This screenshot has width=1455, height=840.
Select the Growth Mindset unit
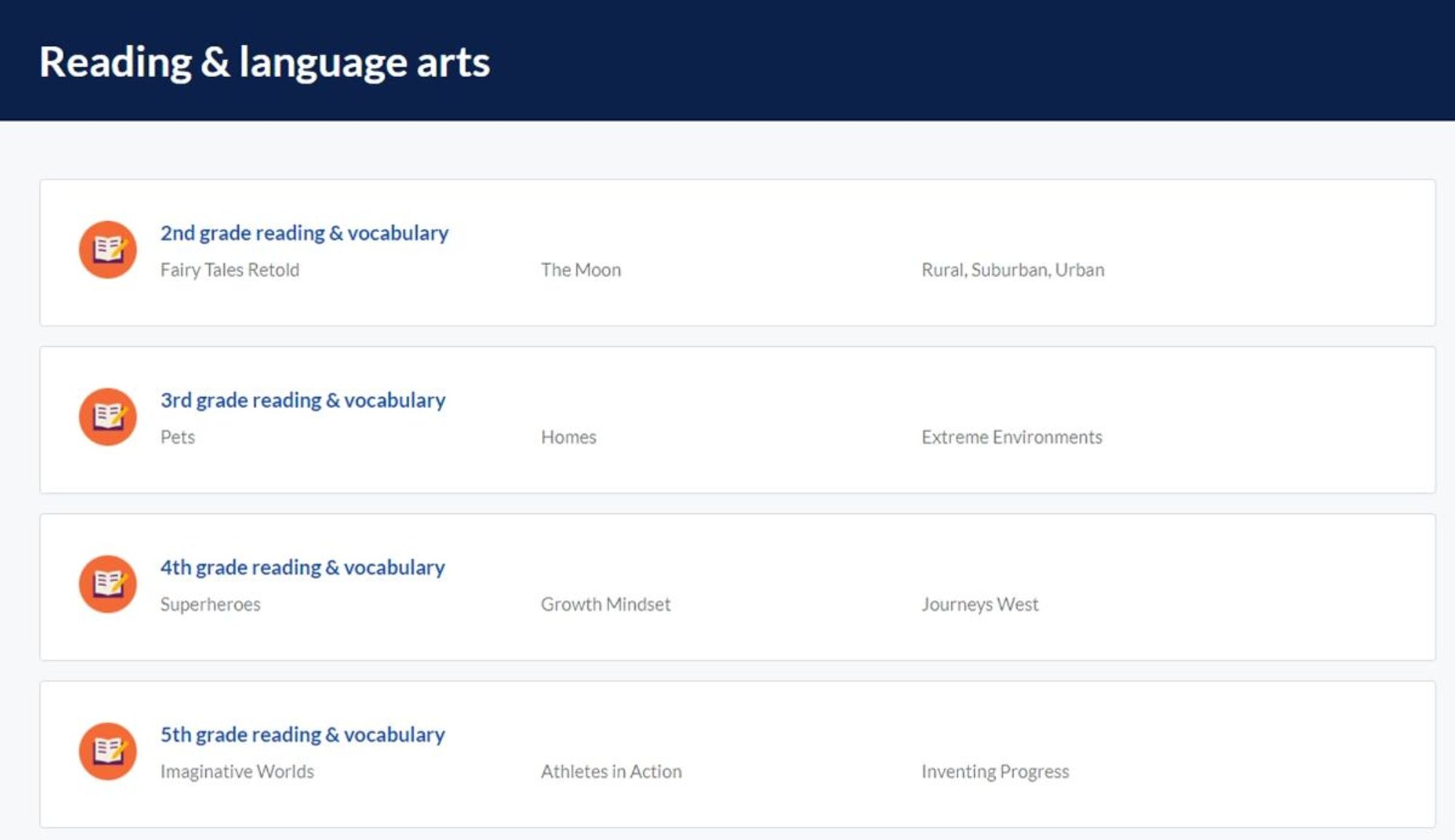click(605, 604)
